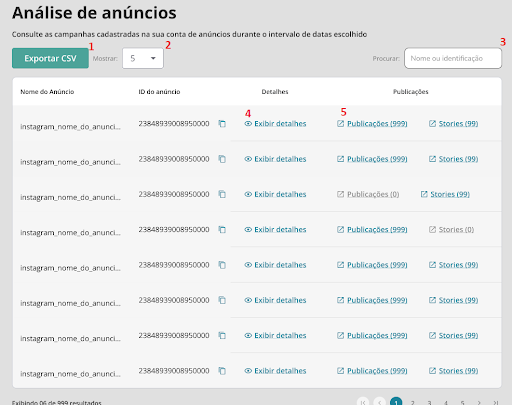
Task: Select current page 1 in pagination
Action: pos(396,402)
